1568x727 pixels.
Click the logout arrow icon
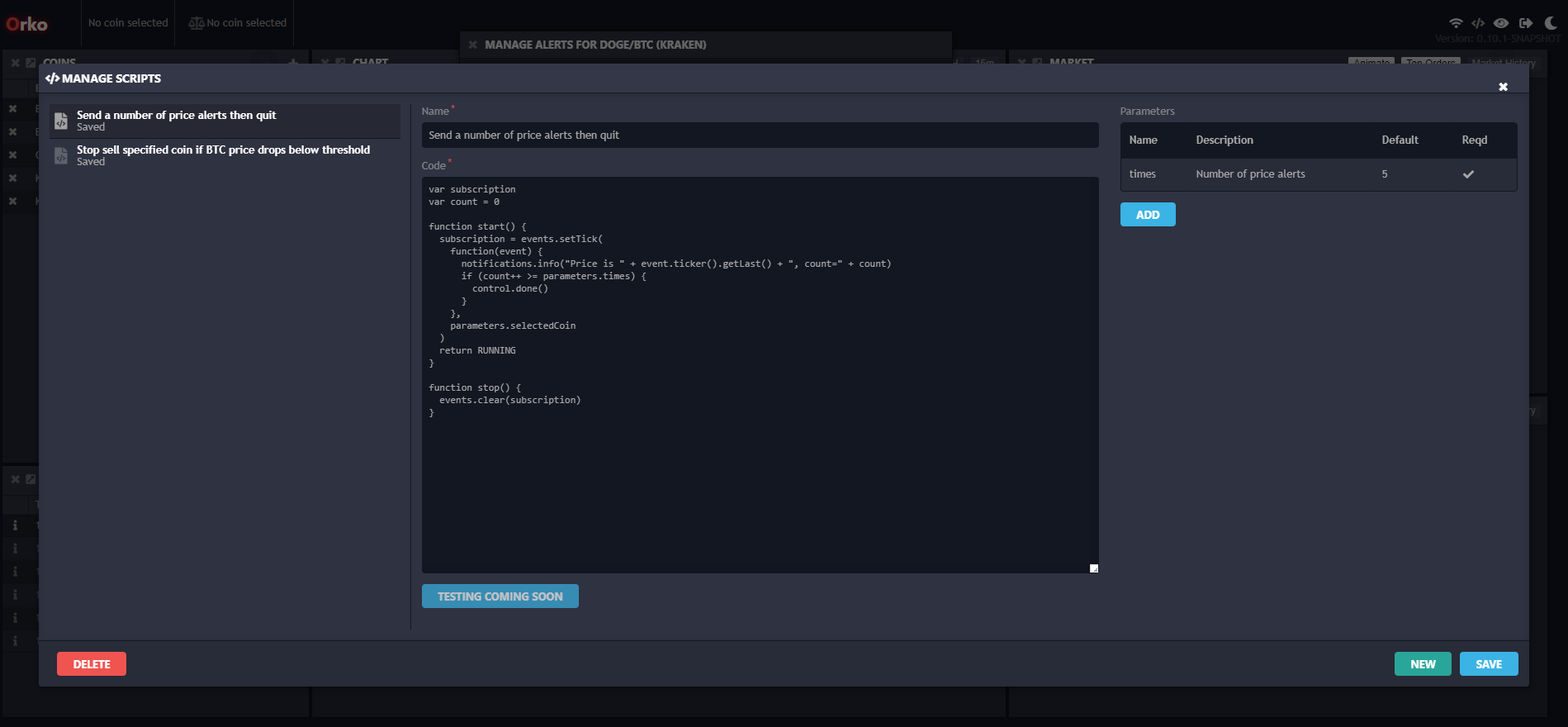pyautogui.click(x=1526, y=23)
